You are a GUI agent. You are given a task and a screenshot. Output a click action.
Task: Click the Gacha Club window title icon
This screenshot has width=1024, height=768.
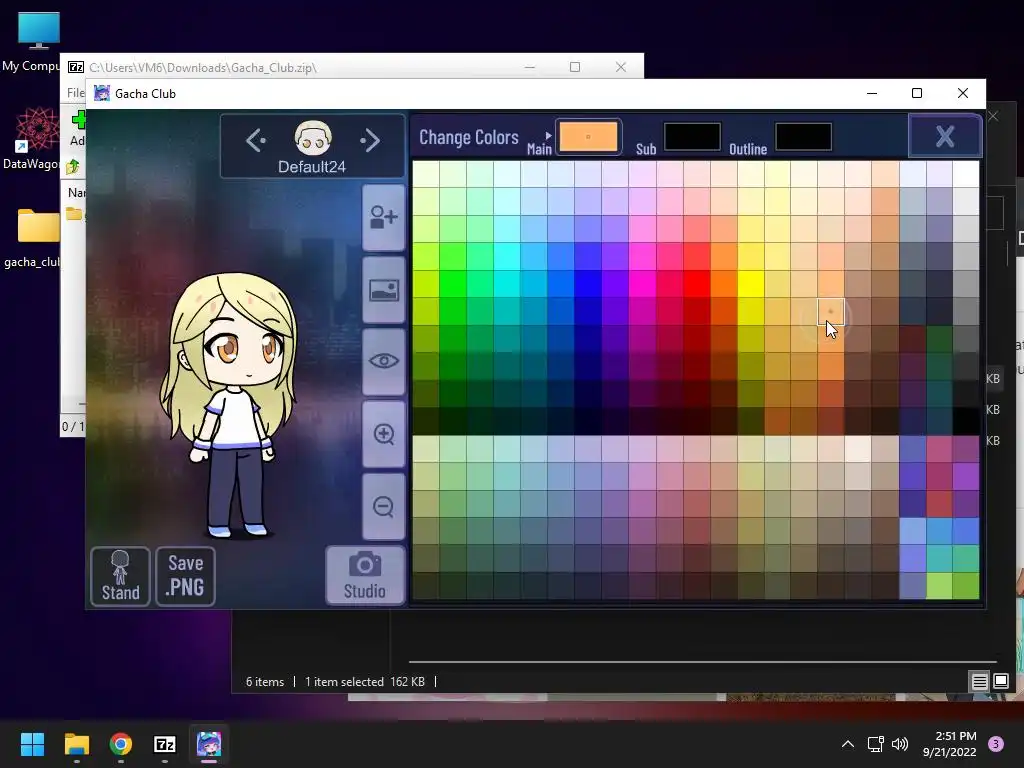[102, 93]
